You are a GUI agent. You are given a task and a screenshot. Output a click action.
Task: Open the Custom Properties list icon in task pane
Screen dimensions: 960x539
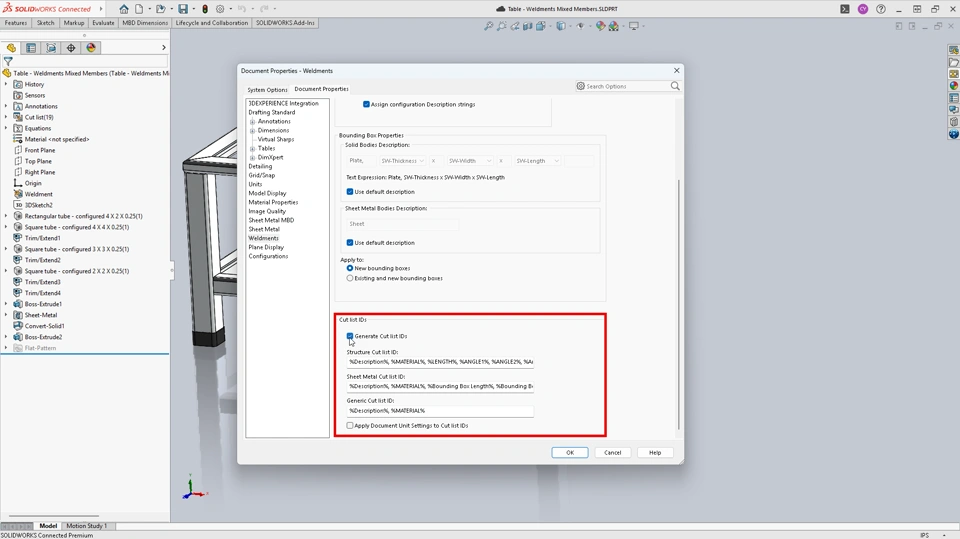953,98
